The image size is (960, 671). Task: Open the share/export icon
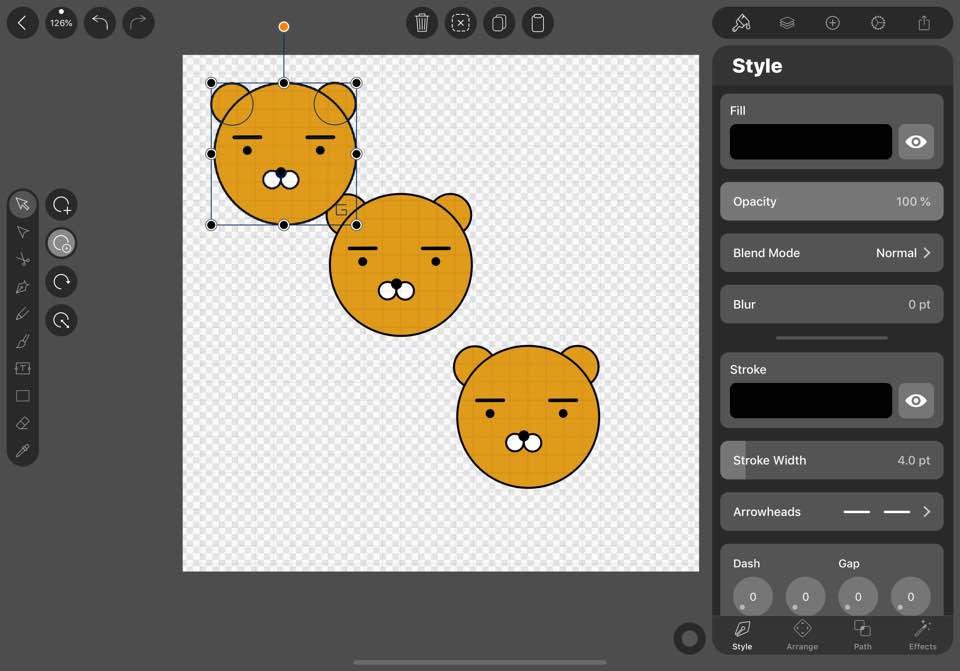click(924, 23)
